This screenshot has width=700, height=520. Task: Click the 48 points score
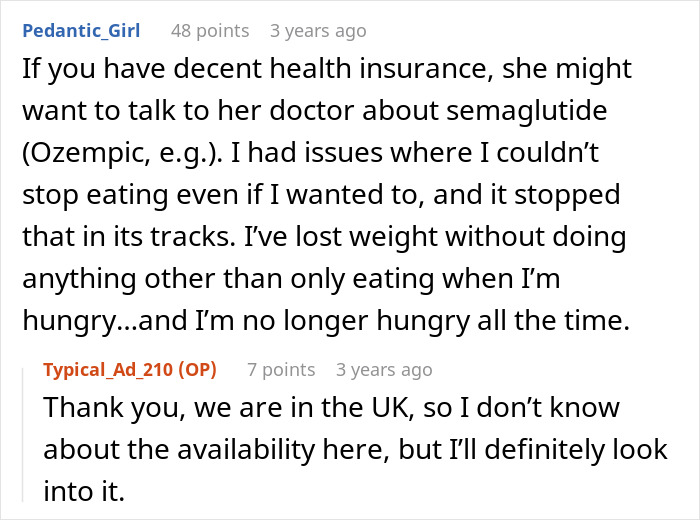pyautogui.click(x=209, y=31)
